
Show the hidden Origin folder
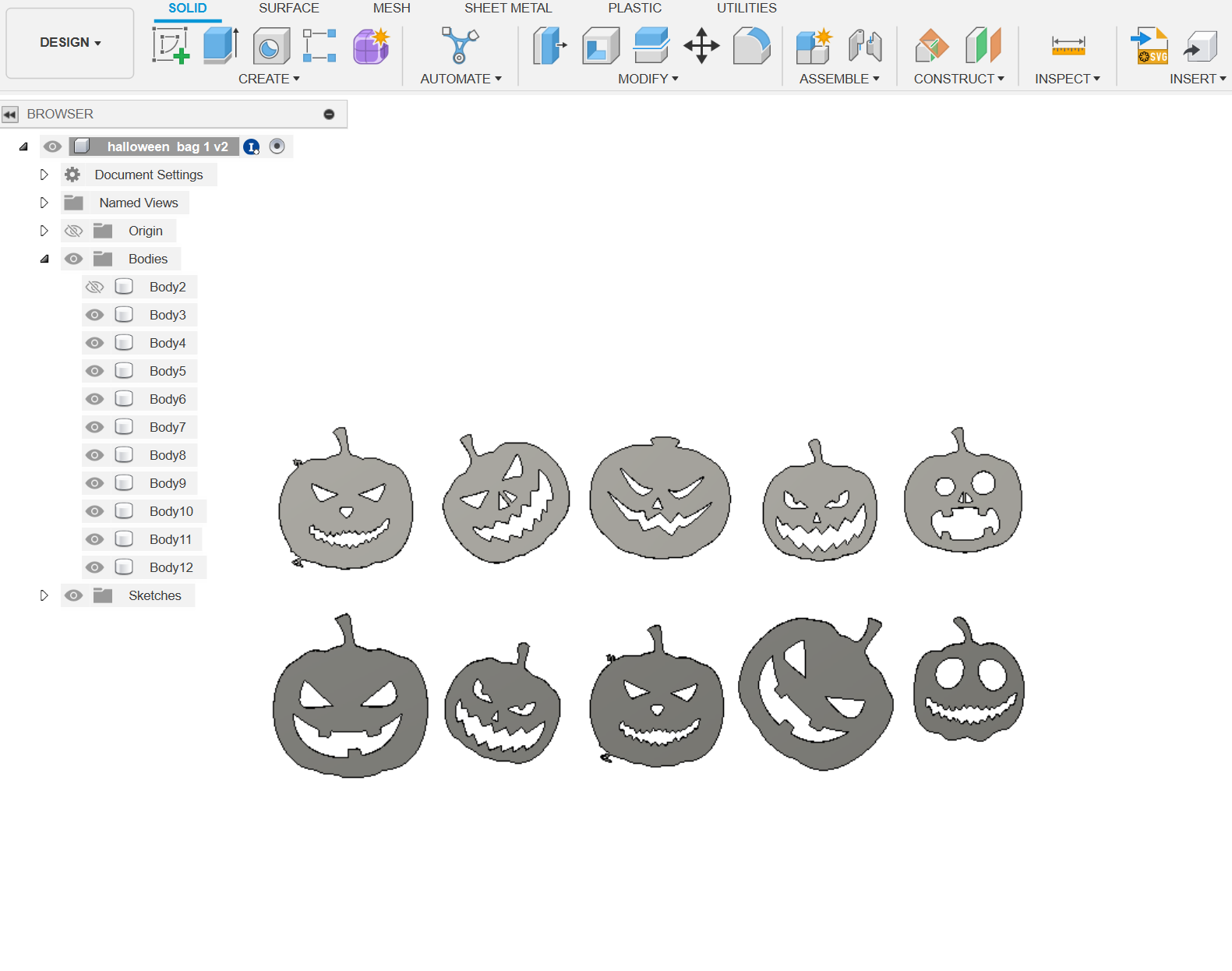pyautogui.click(x=73, y=231)
